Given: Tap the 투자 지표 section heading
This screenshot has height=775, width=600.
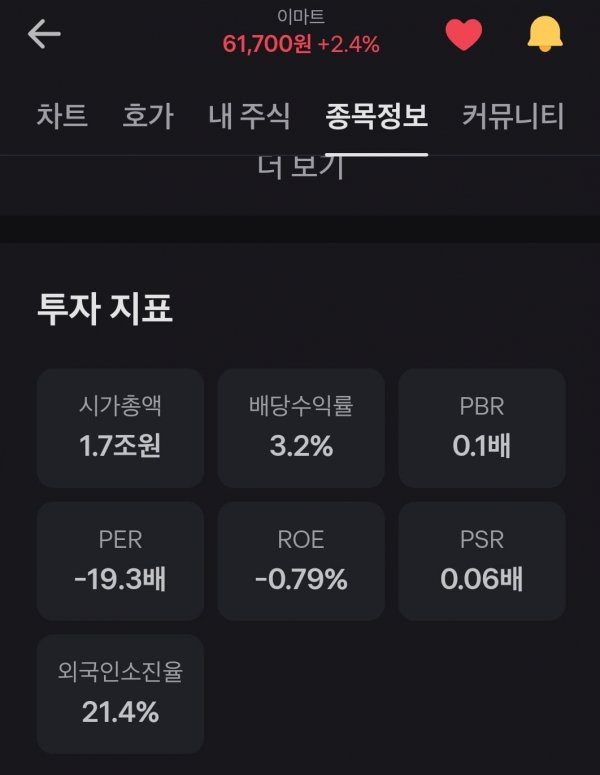Looking at the screenshot, I should coord(105,308).
